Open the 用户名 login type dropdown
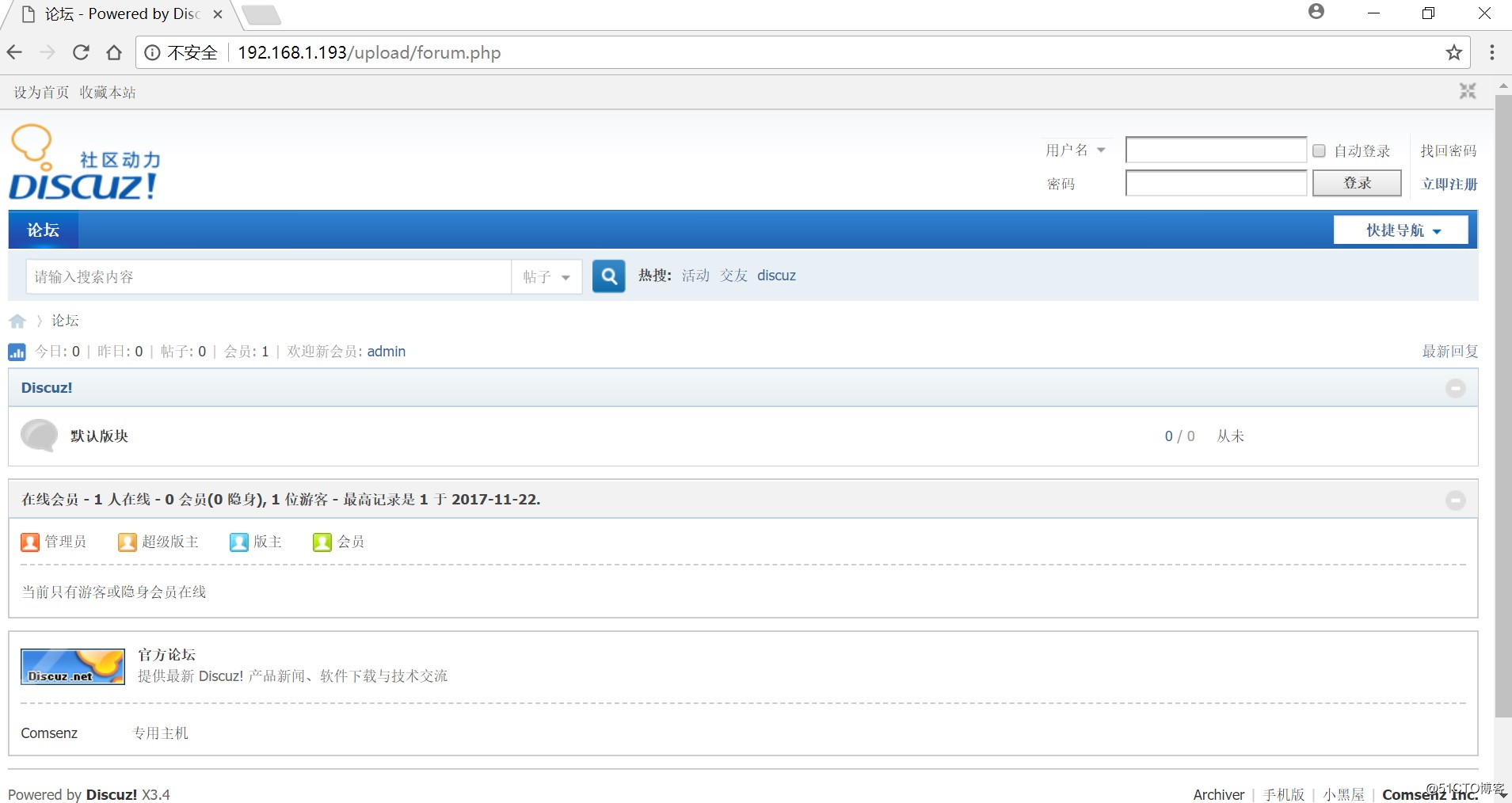 point(1075,150)
